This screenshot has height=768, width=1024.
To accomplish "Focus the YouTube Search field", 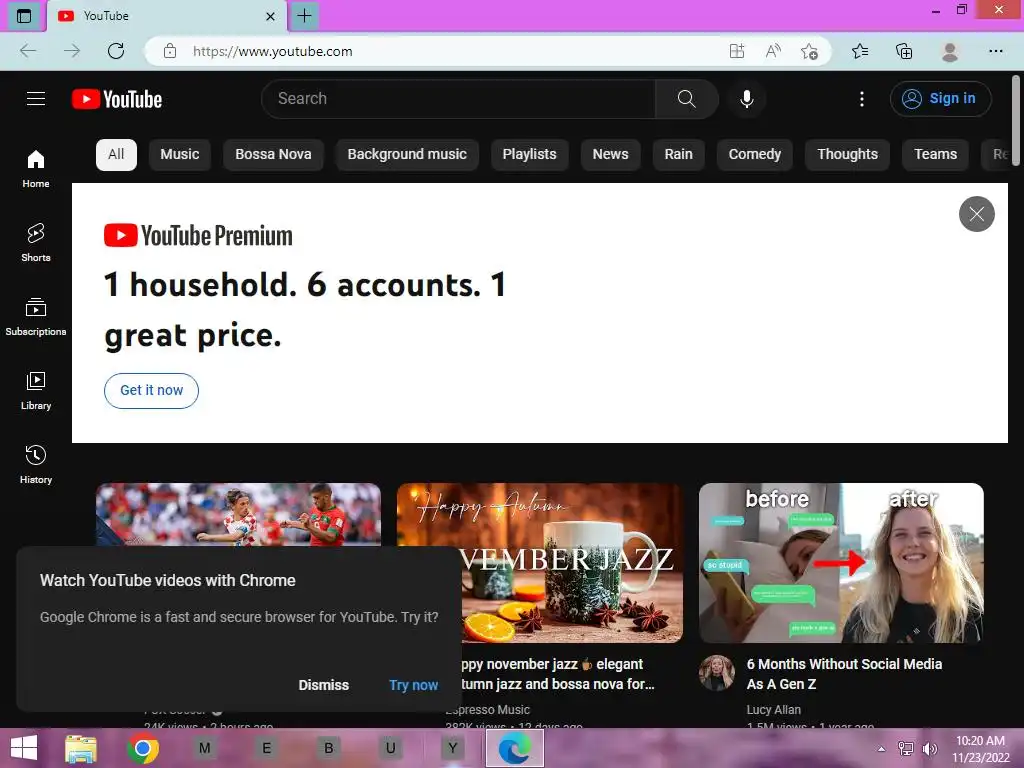I will [458, 99].
